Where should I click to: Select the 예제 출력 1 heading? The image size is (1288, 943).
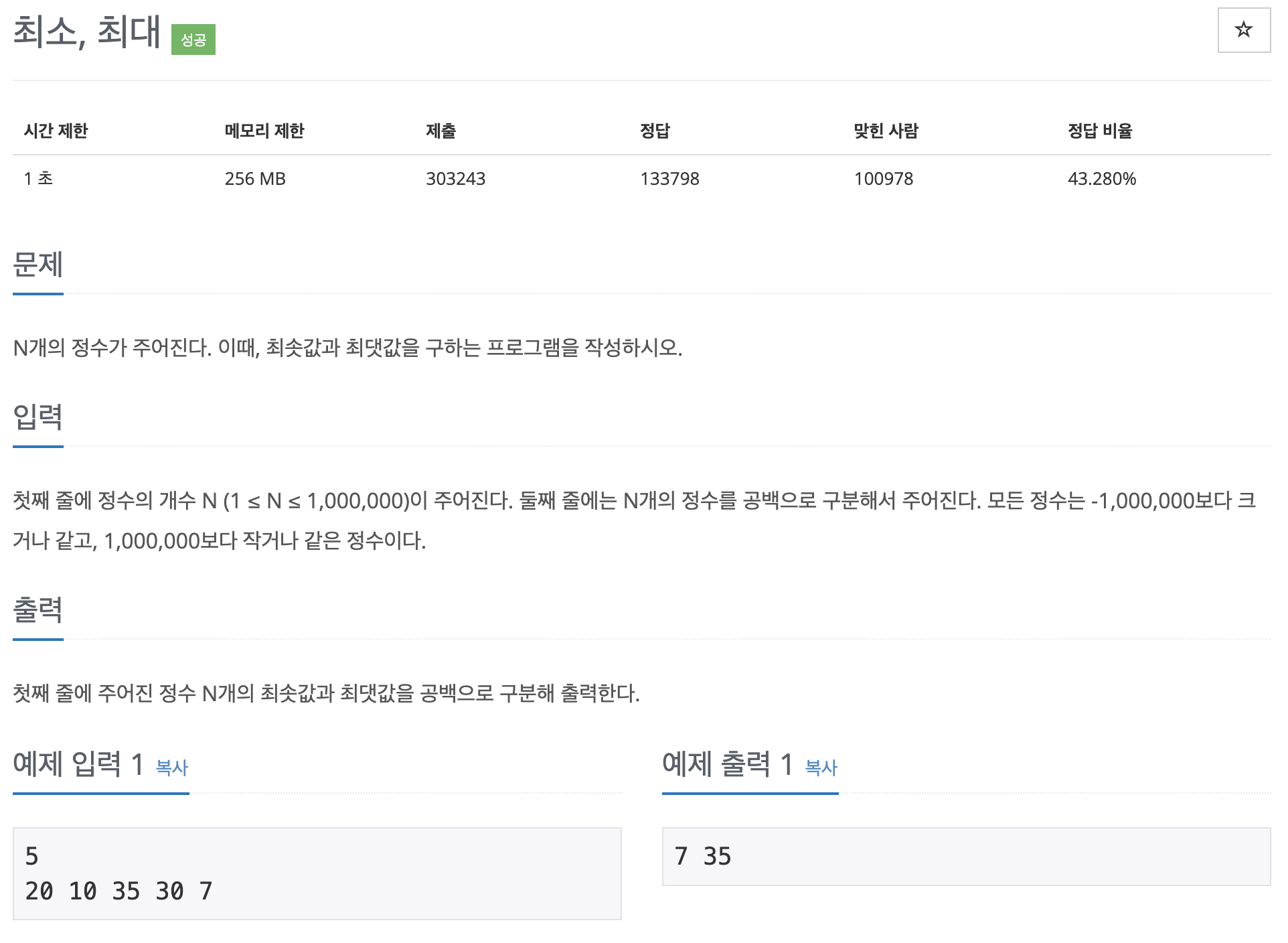click(727, 767)
